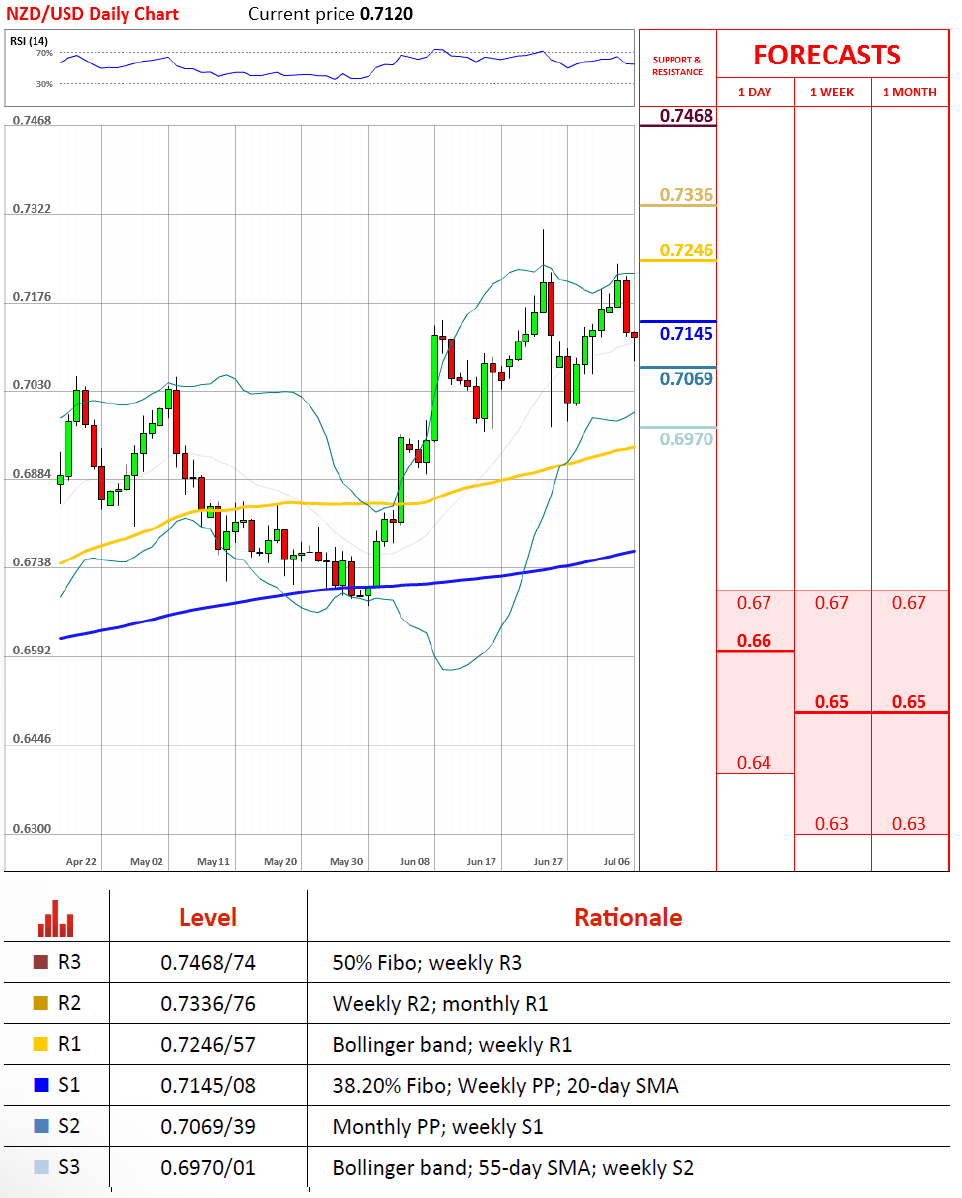
Task: Click the red bar chart icon
Action: click(56, 918)
